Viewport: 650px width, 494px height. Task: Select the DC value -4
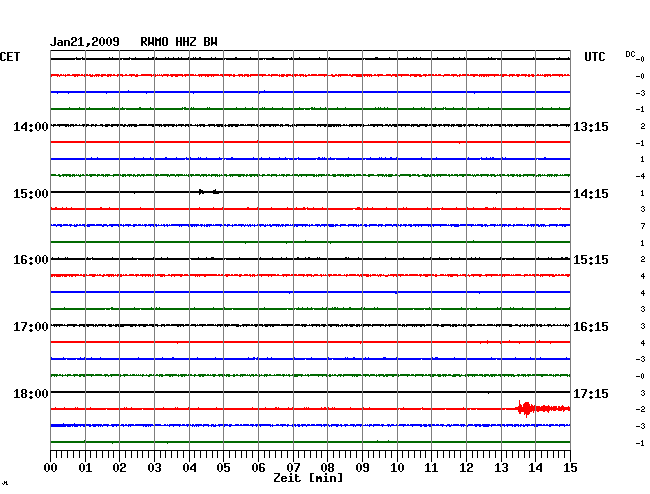pos(640,176)
